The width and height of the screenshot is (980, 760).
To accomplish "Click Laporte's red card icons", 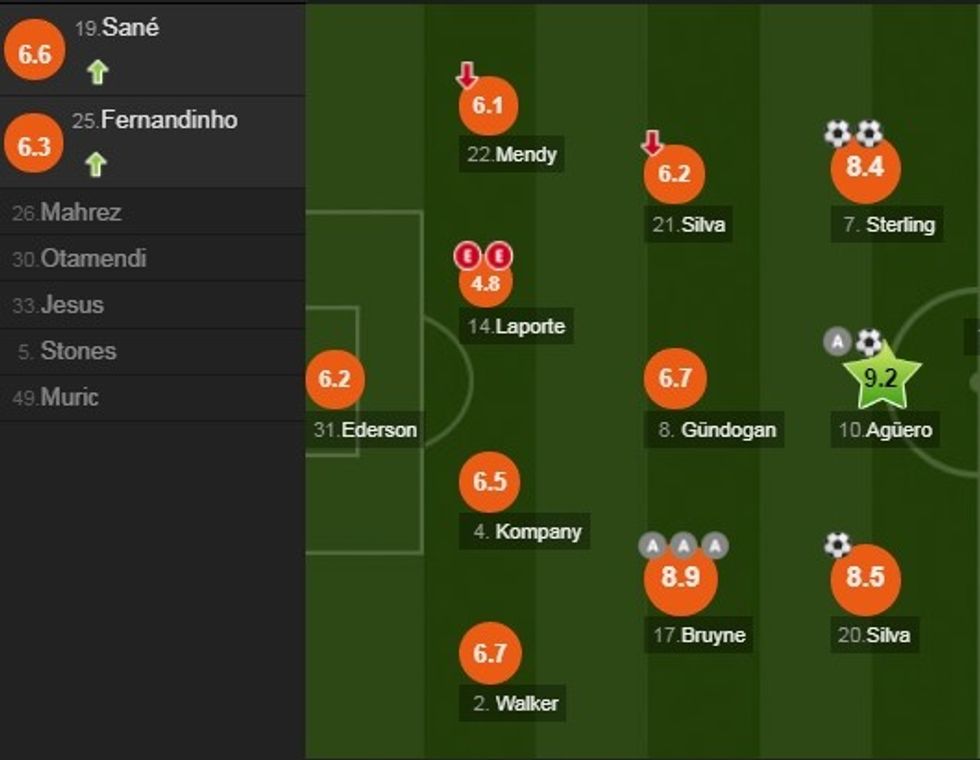I will pos(484,256).
